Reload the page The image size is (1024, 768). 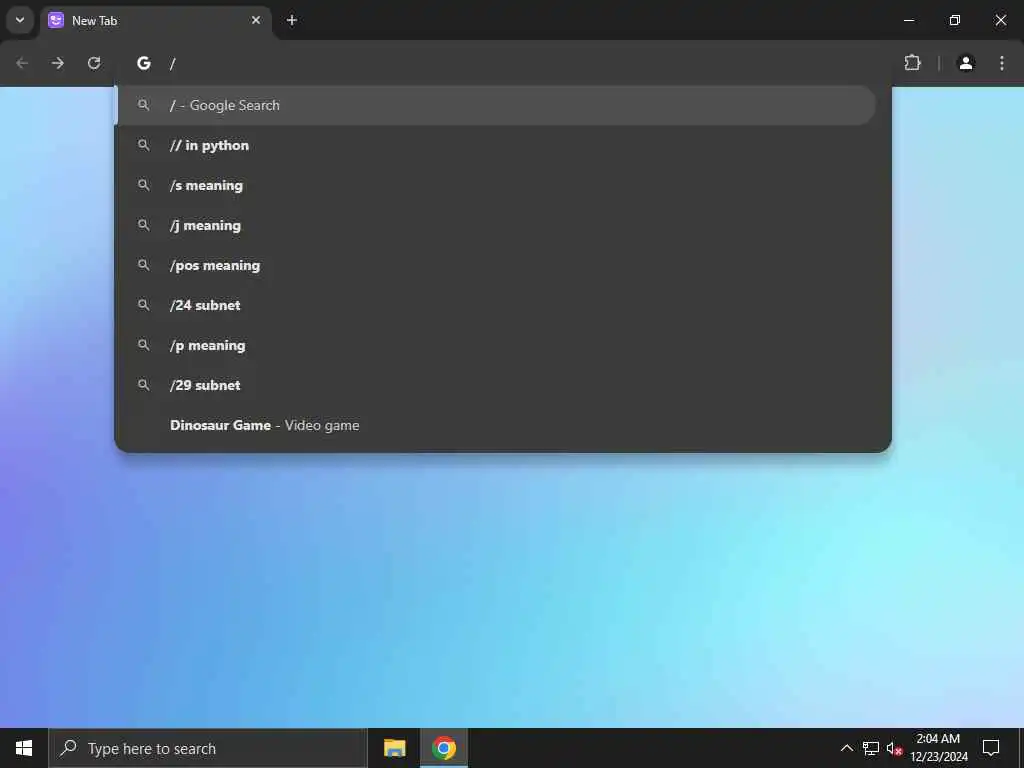[94, 63]
